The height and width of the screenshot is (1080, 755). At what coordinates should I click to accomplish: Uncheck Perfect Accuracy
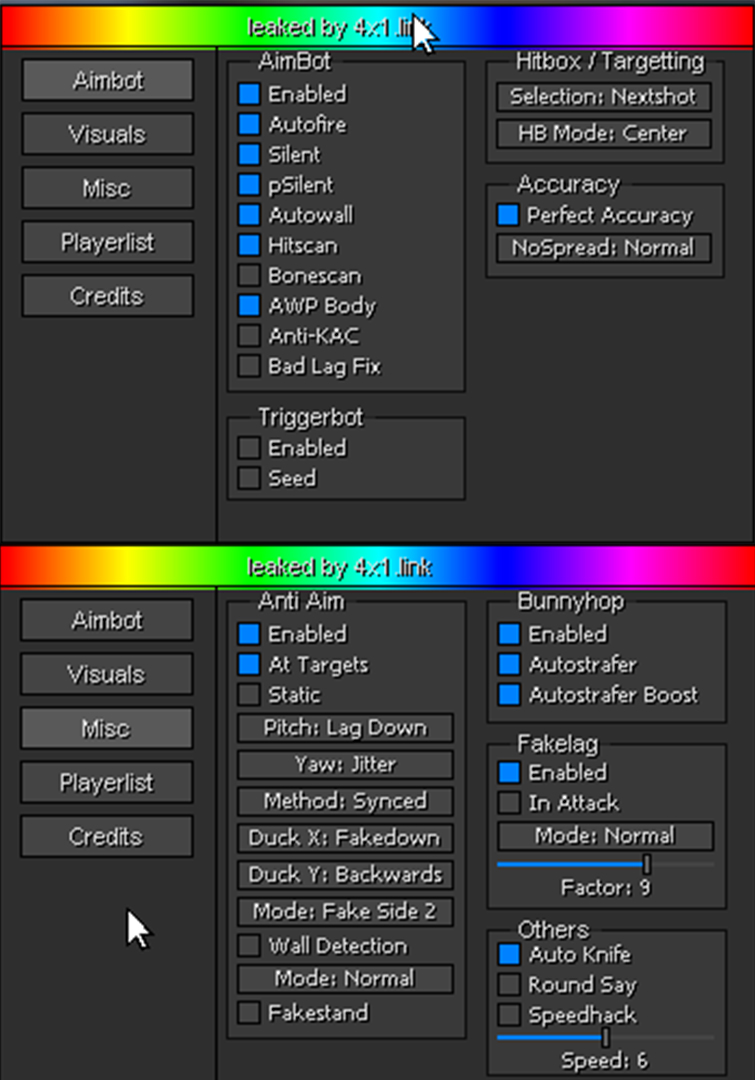[x=508, y=215]
